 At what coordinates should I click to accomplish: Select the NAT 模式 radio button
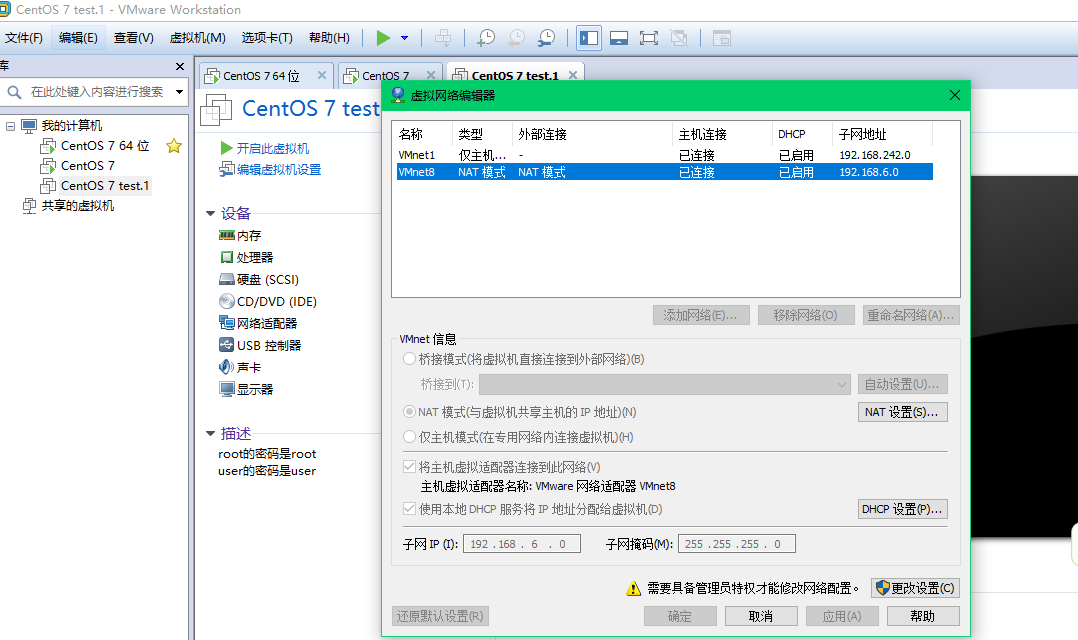(x=409, y=412)
